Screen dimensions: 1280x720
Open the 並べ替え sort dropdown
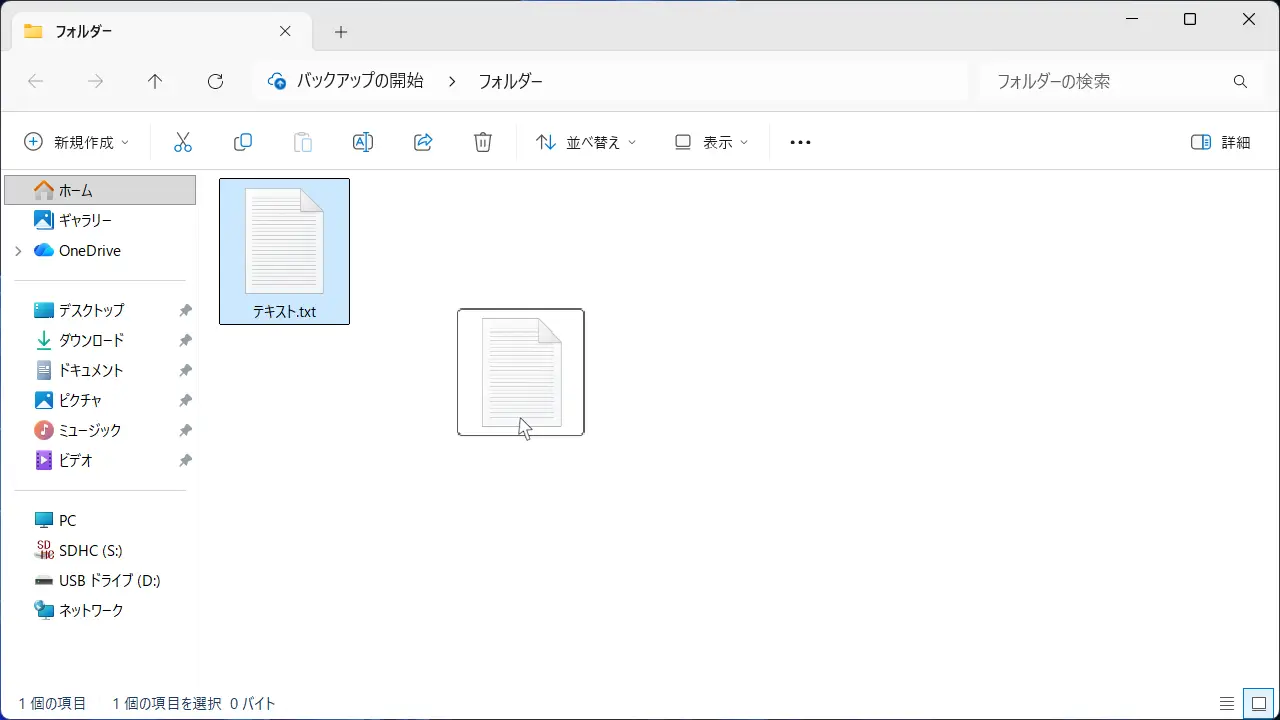click(x=586, y=142)
